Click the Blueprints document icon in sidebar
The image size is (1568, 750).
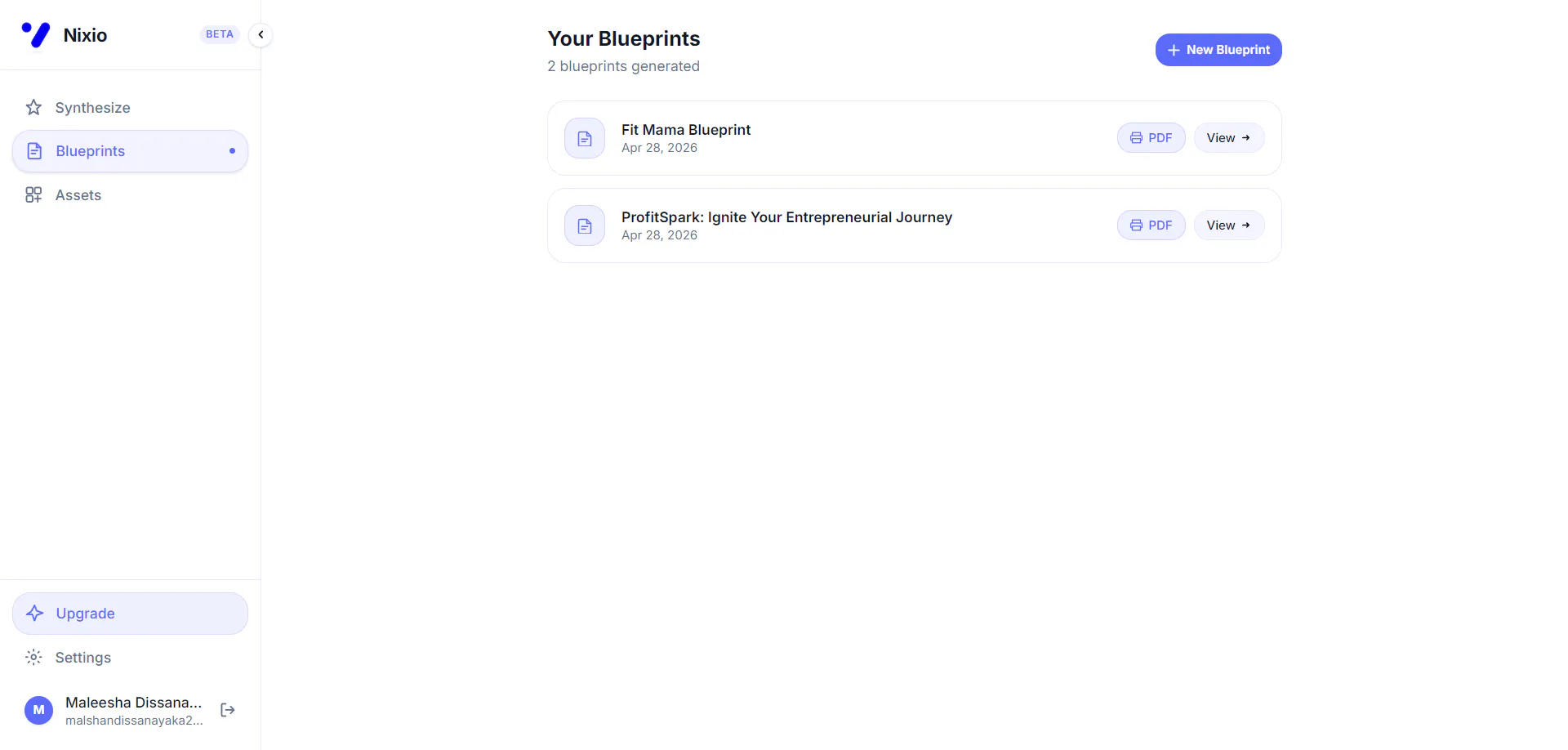(x=34, y=151)
